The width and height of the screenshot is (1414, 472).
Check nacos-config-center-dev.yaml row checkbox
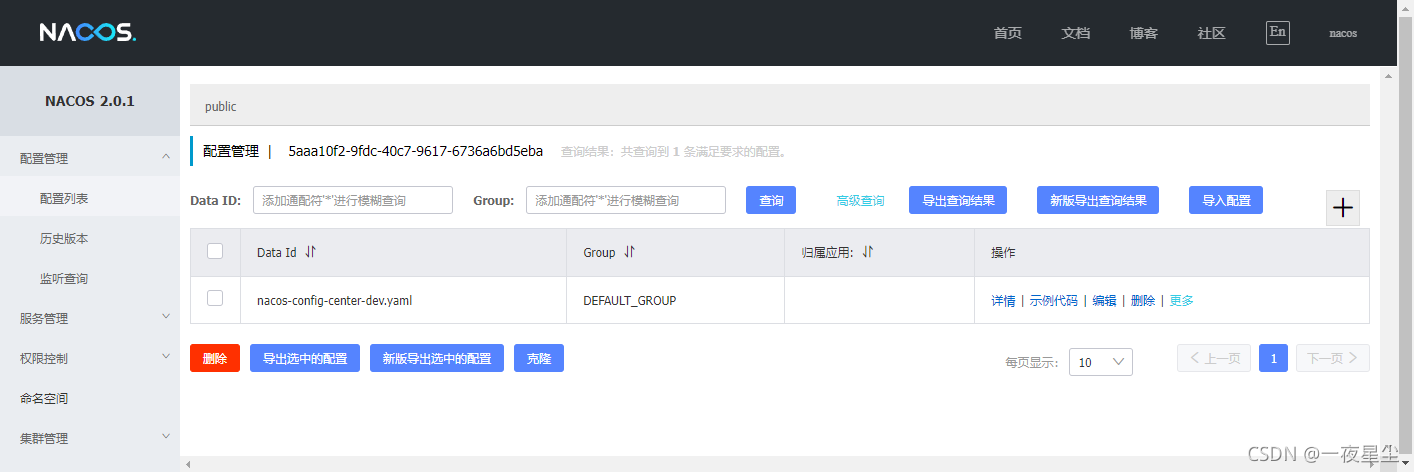point(215,298)
